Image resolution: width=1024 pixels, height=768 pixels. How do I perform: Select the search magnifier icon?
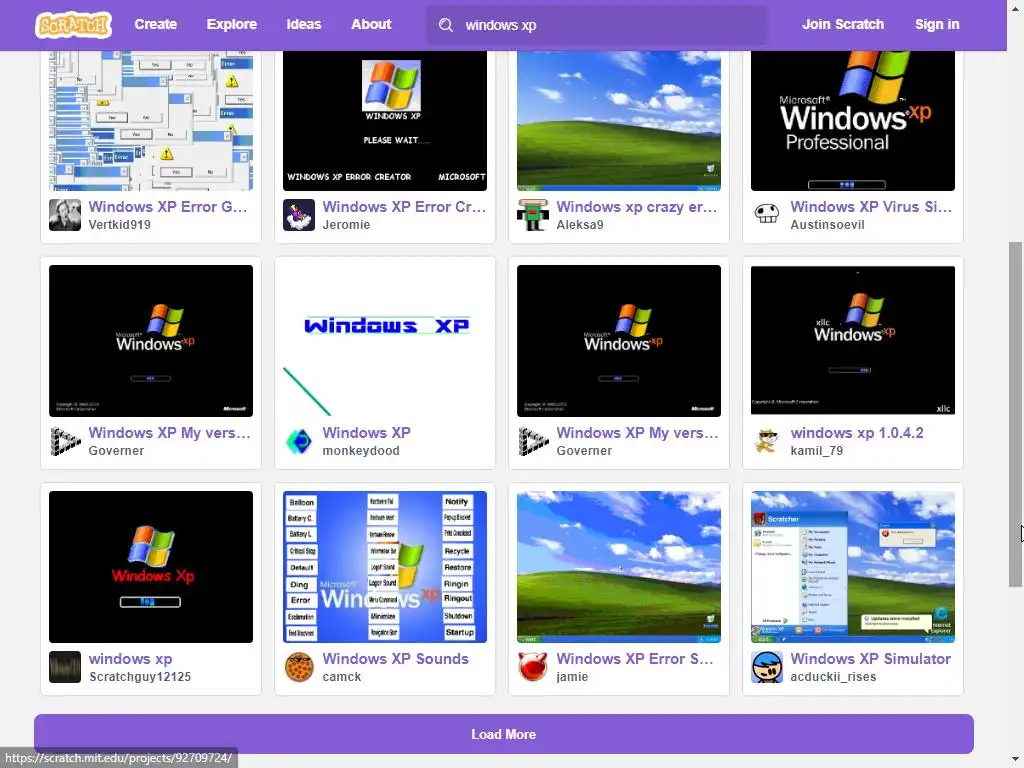pyautogui.click(x=445, y=25)
